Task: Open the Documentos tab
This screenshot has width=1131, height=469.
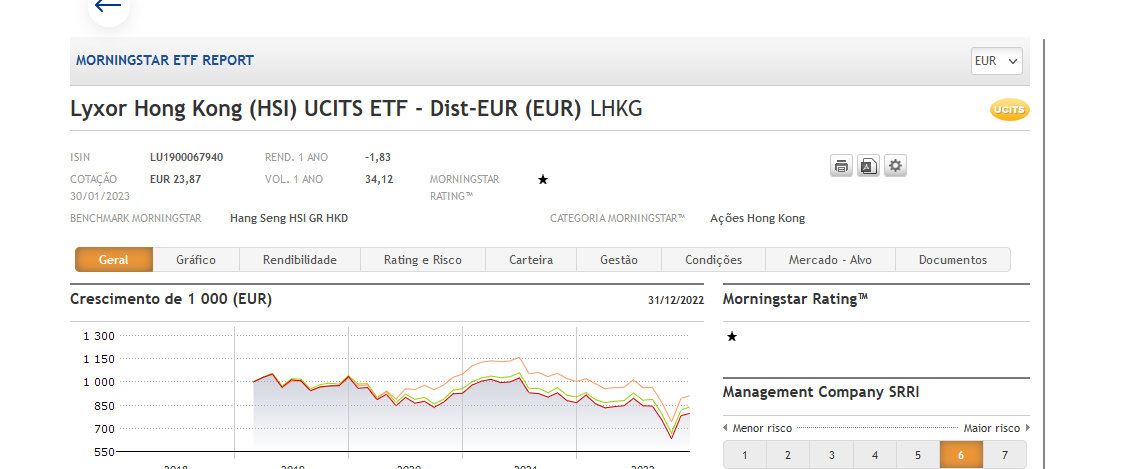Action: [952, 260]
